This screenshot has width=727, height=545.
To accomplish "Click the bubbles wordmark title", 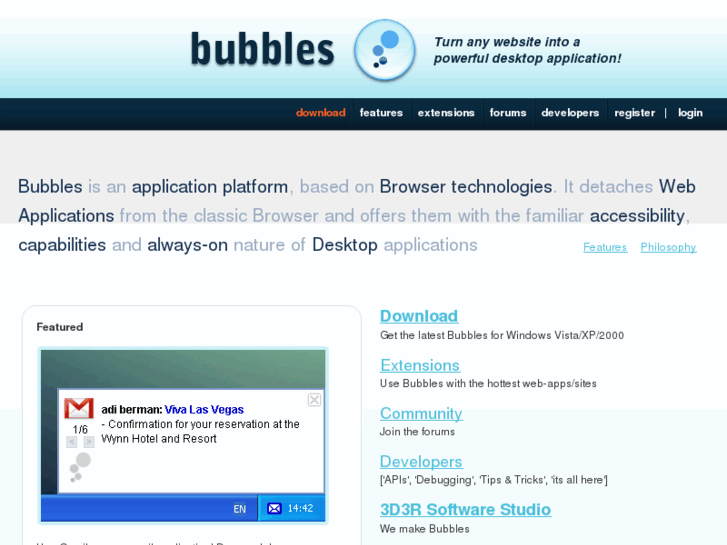I will (x=262, y=49).
